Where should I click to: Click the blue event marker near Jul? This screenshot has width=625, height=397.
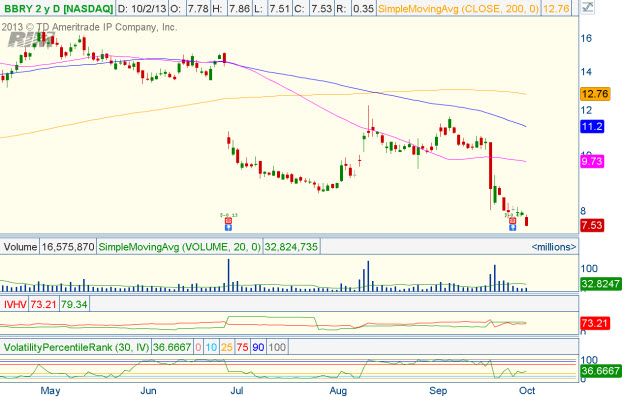point(228,227)
